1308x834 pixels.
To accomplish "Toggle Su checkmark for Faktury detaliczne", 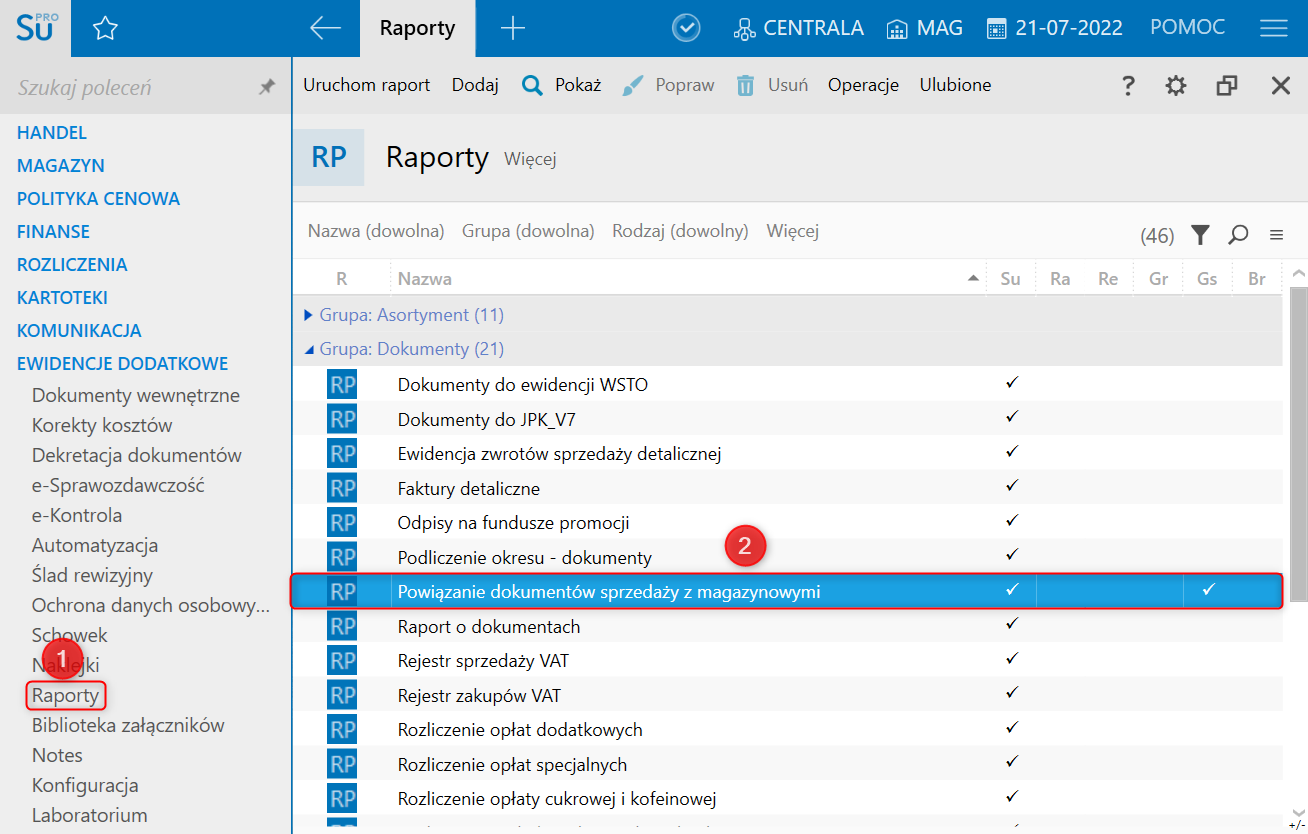I will coord(1011,486).
